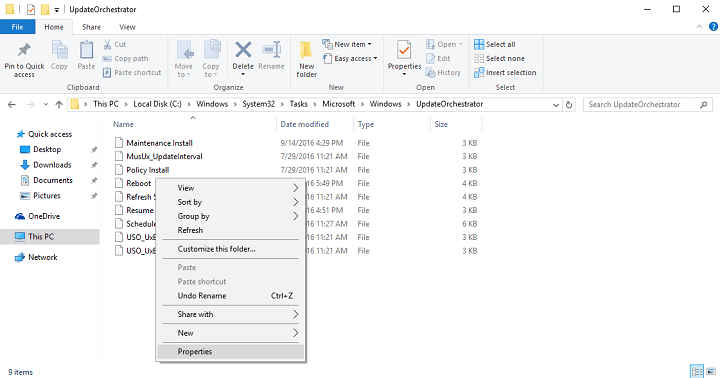
Task: Click Pin to Quick access icon
Action: tap(24, 50)
